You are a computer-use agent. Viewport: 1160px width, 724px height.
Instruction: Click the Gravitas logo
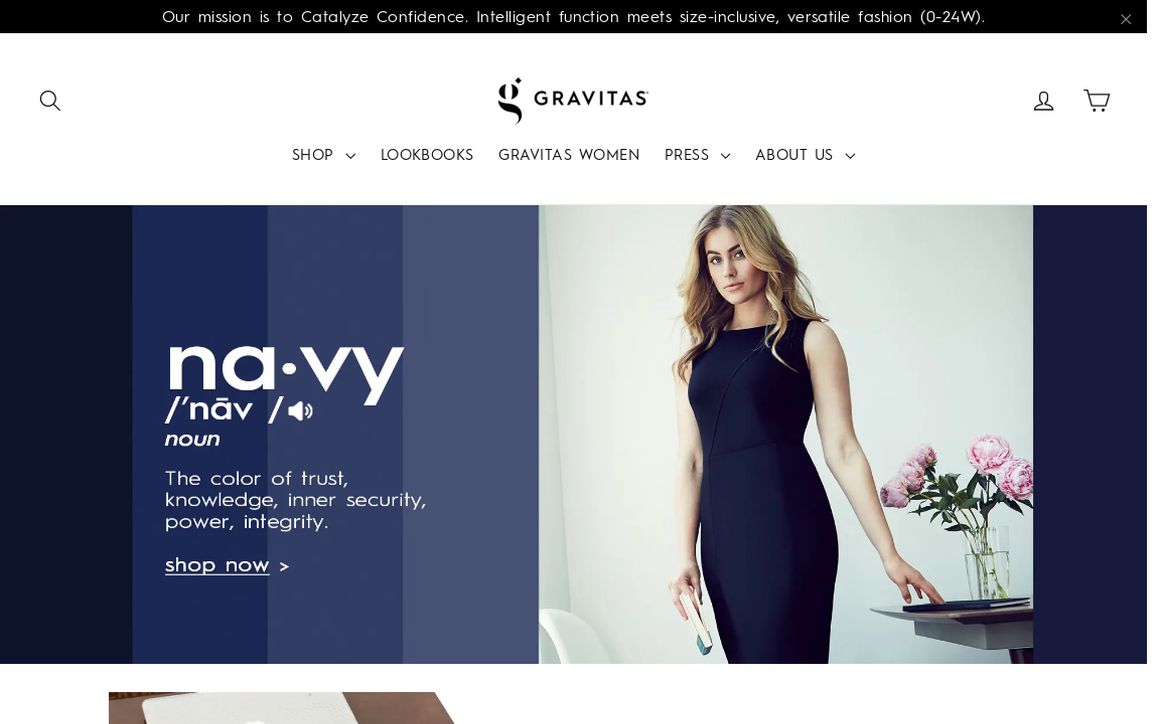573,101
